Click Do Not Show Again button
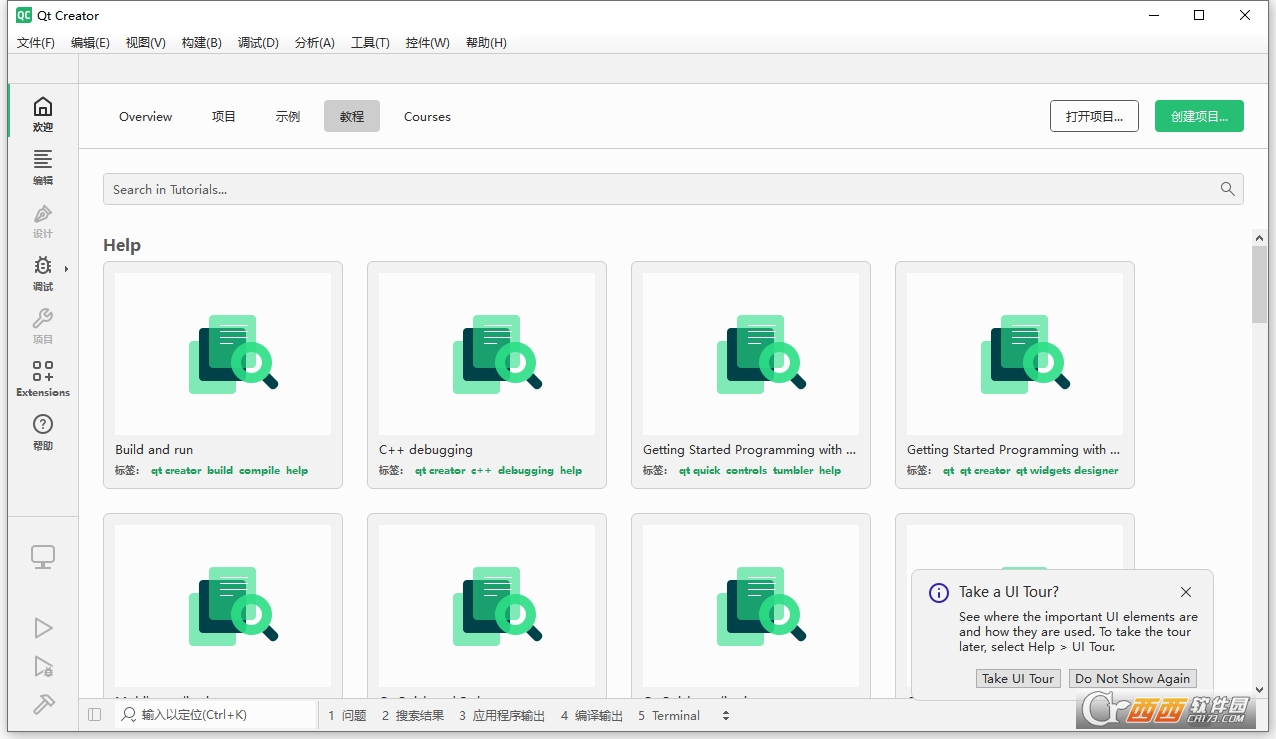The height and width of the screenshot is (739, 1276). 1133,678
